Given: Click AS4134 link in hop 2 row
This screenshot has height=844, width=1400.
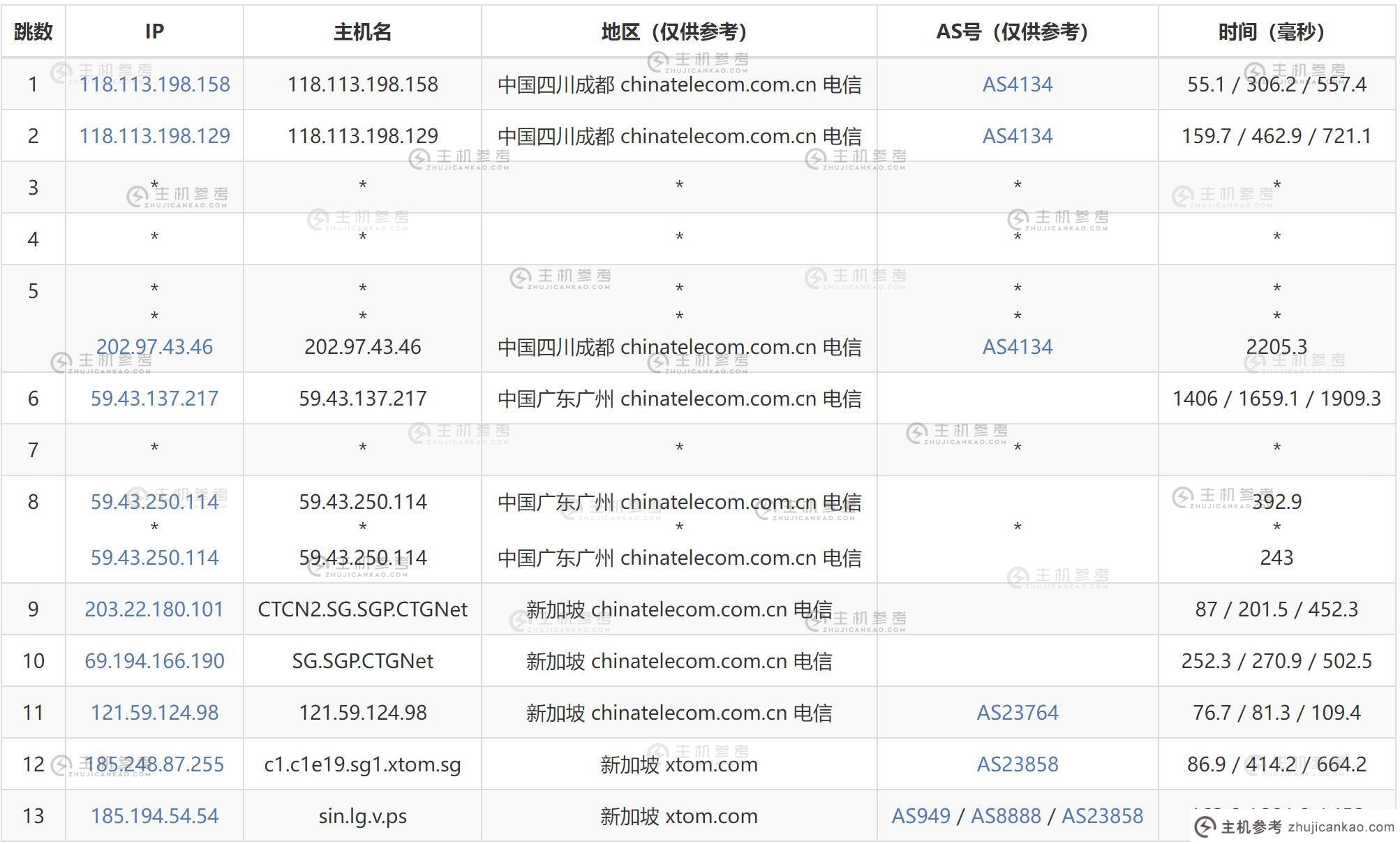Looking at the screenshot, I should 1018,136.
